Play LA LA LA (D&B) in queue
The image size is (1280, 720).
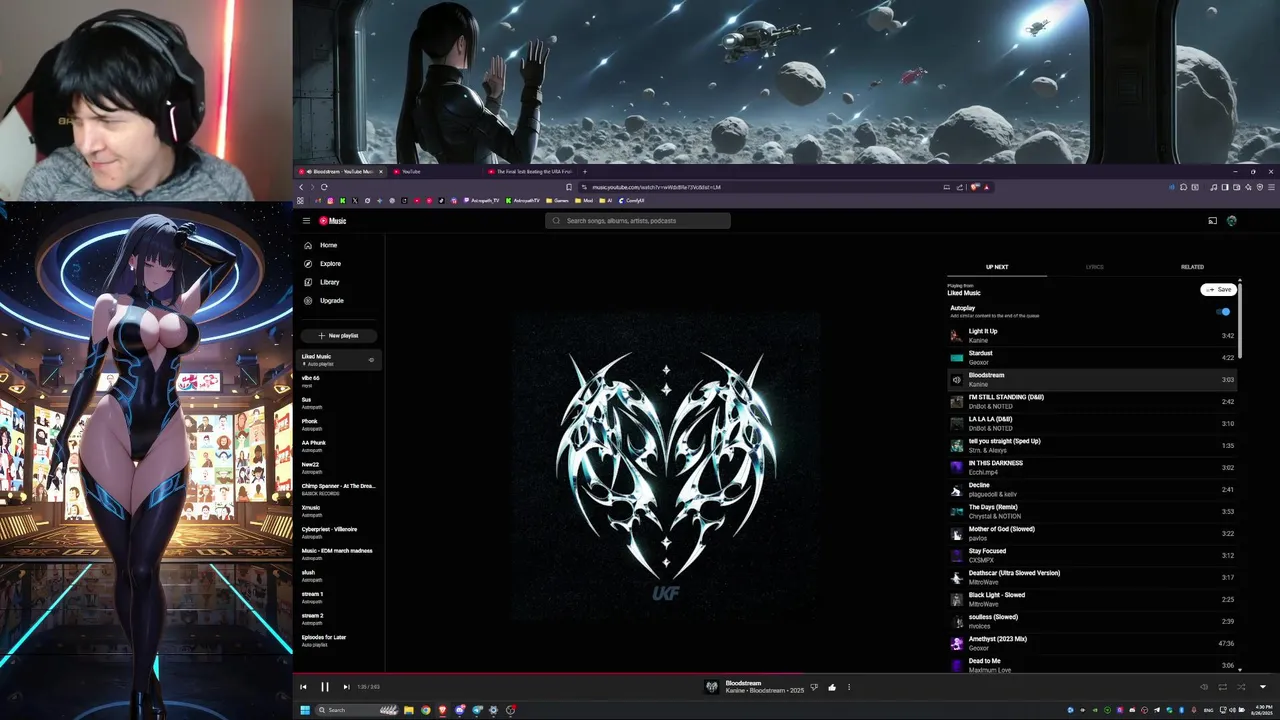pyautogui.click(x=1092, y=424)
